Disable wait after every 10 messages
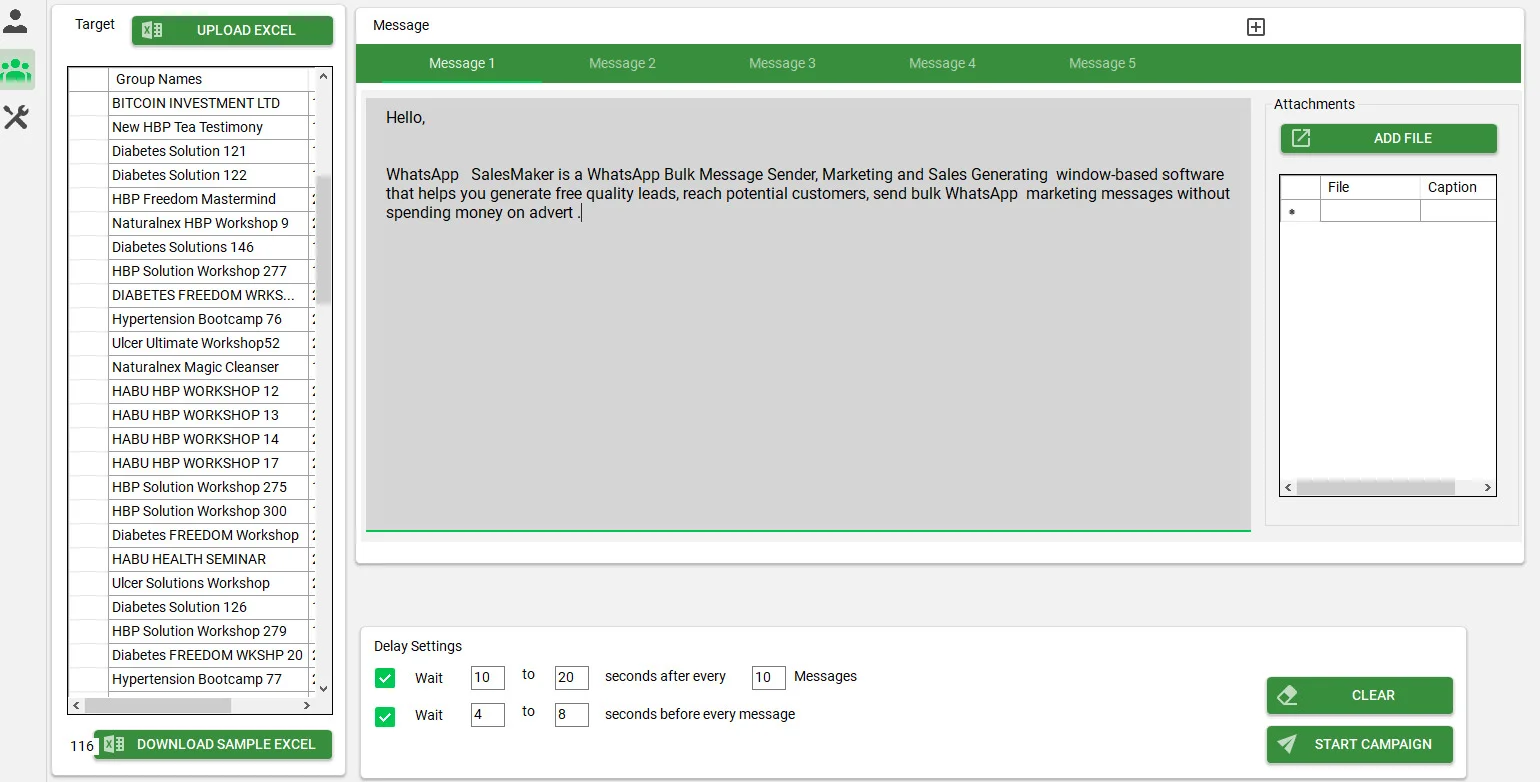This screenshot has height=782, width=1540. [385, 678]
